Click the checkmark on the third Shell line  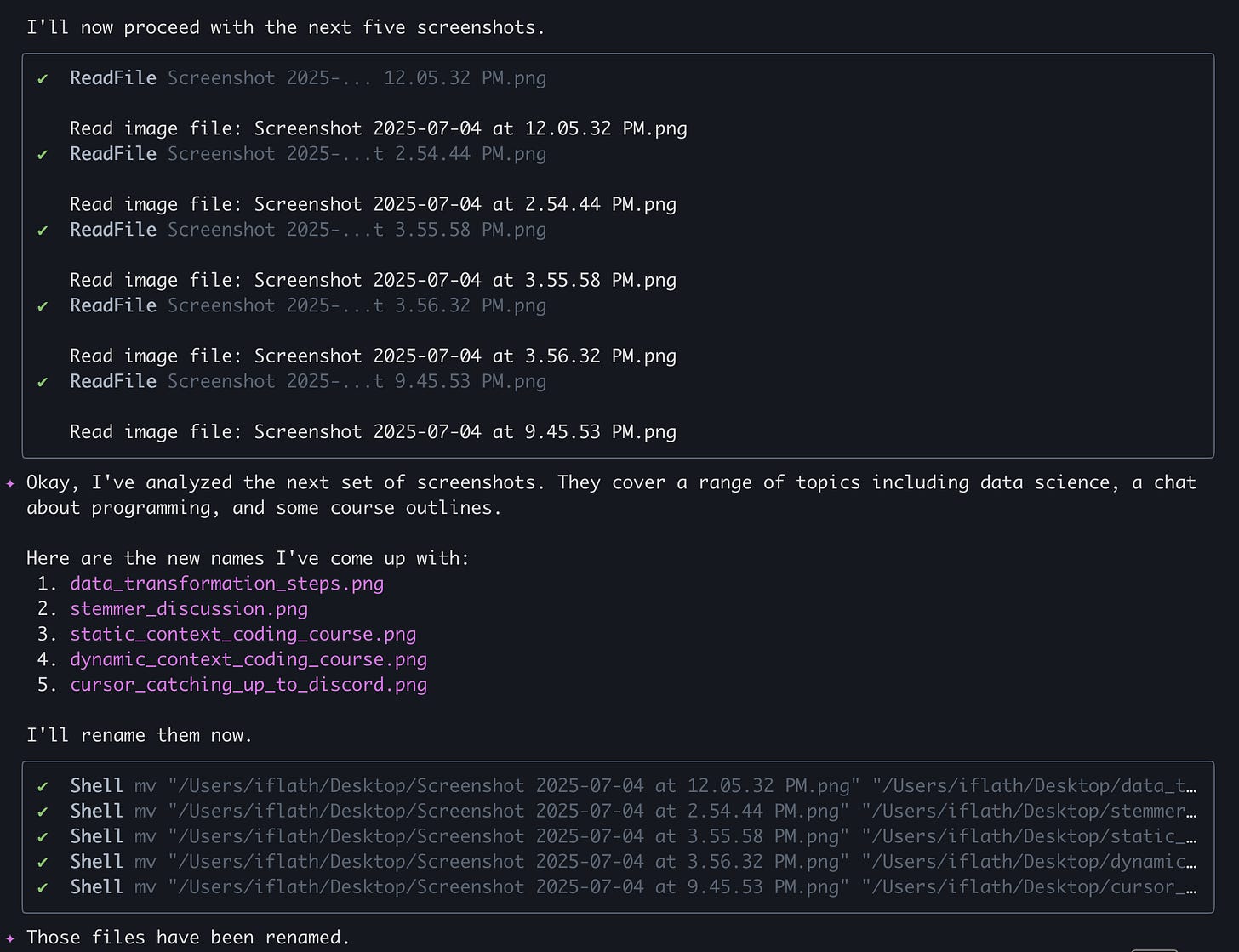coord(43,836)
